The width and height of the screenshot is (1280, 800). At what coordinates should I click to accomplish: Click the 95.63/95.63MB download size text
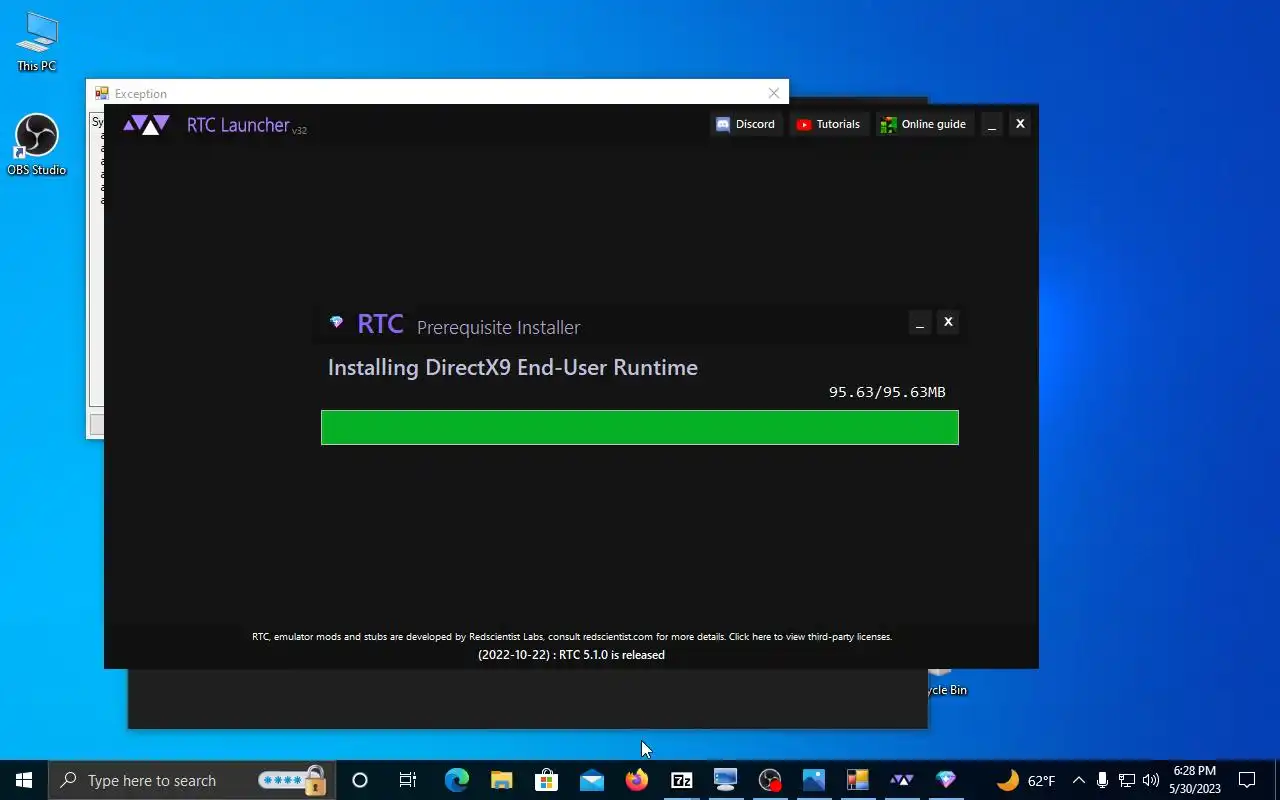(887, 392)
